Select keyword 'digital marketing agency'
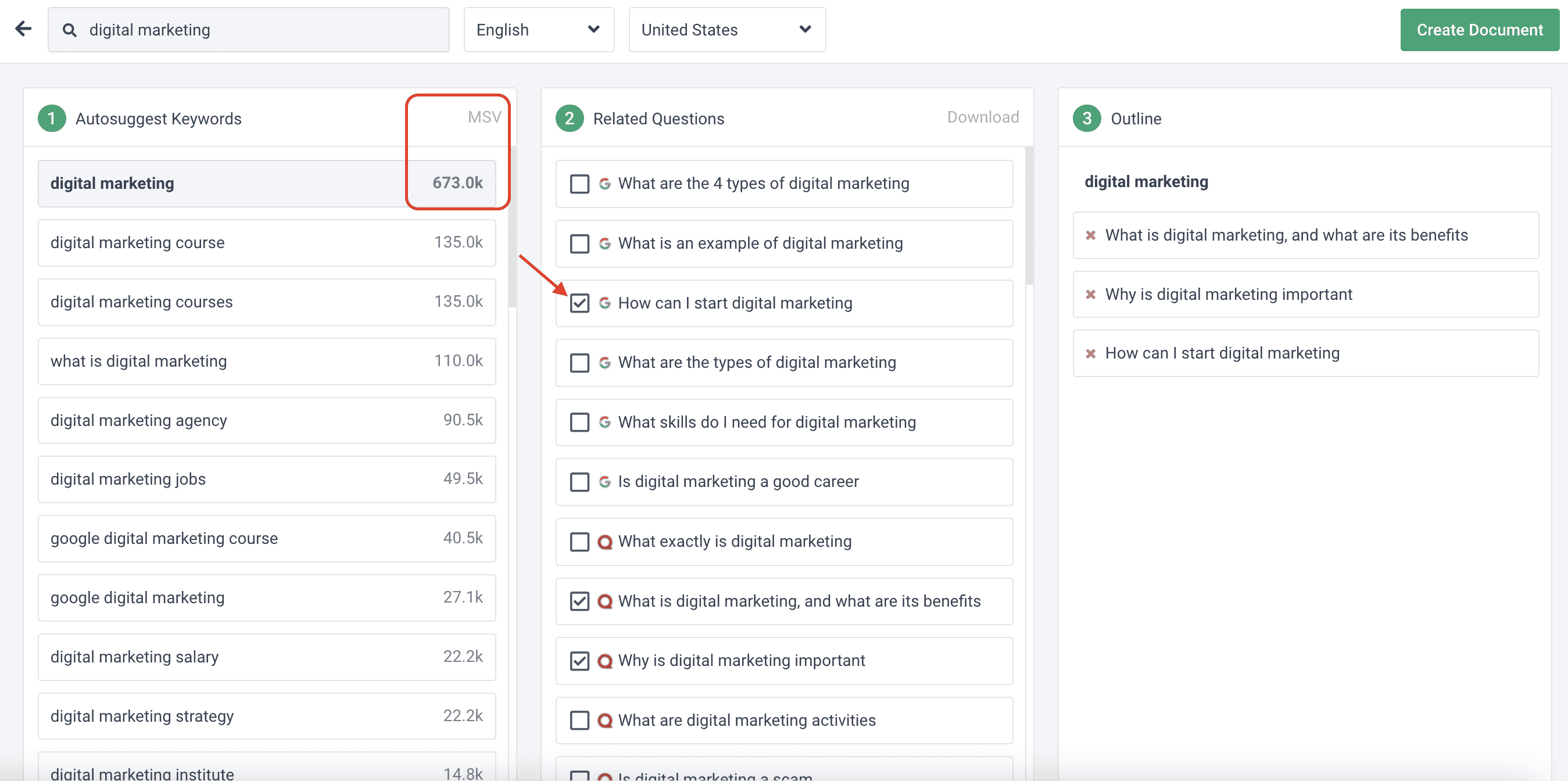Image resolution: width=1568 pixels, height=781 pixels. (x=267, y=421)
